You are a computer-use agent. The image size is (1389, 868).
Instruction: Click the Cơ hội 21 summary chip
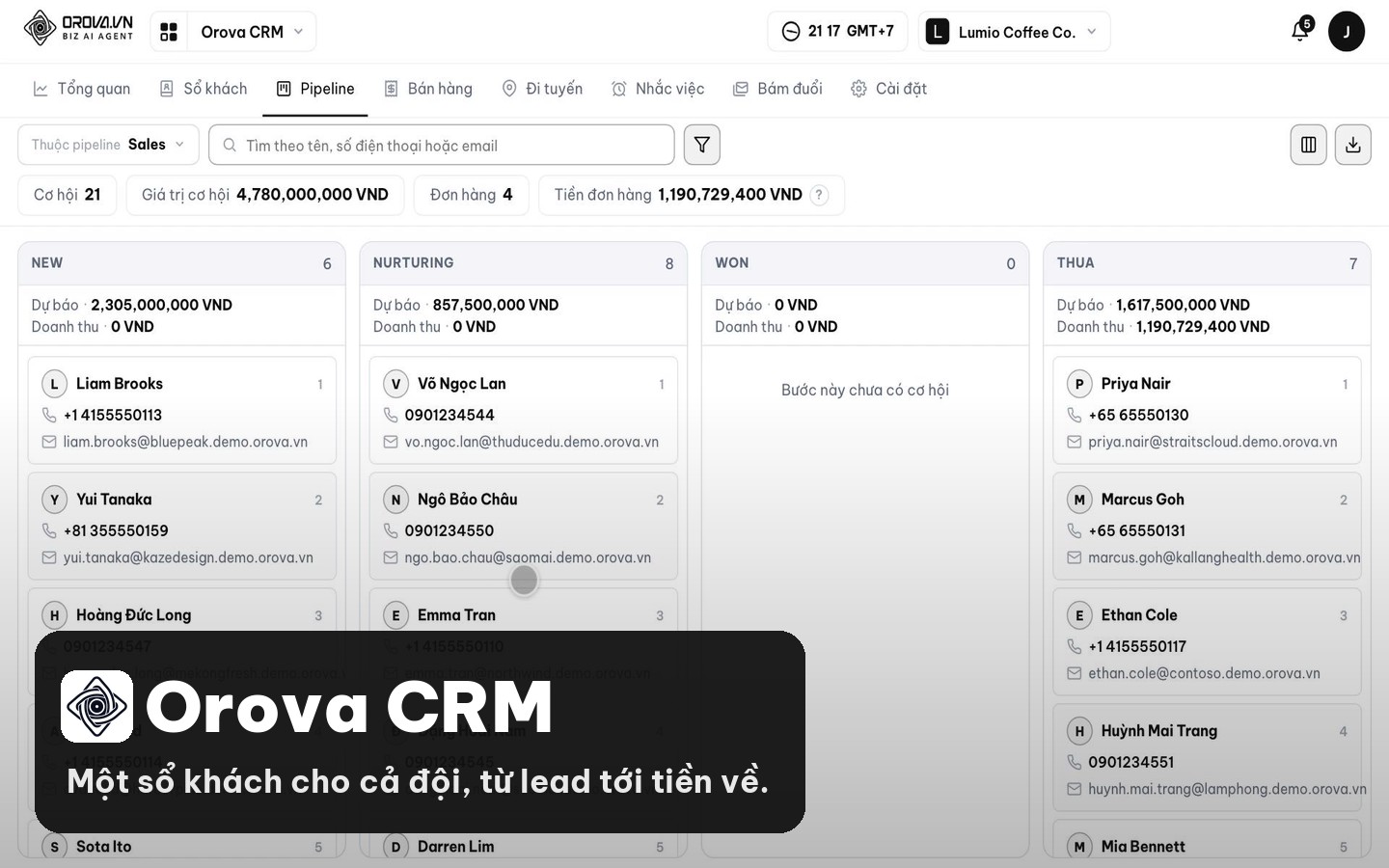[68, 195]
